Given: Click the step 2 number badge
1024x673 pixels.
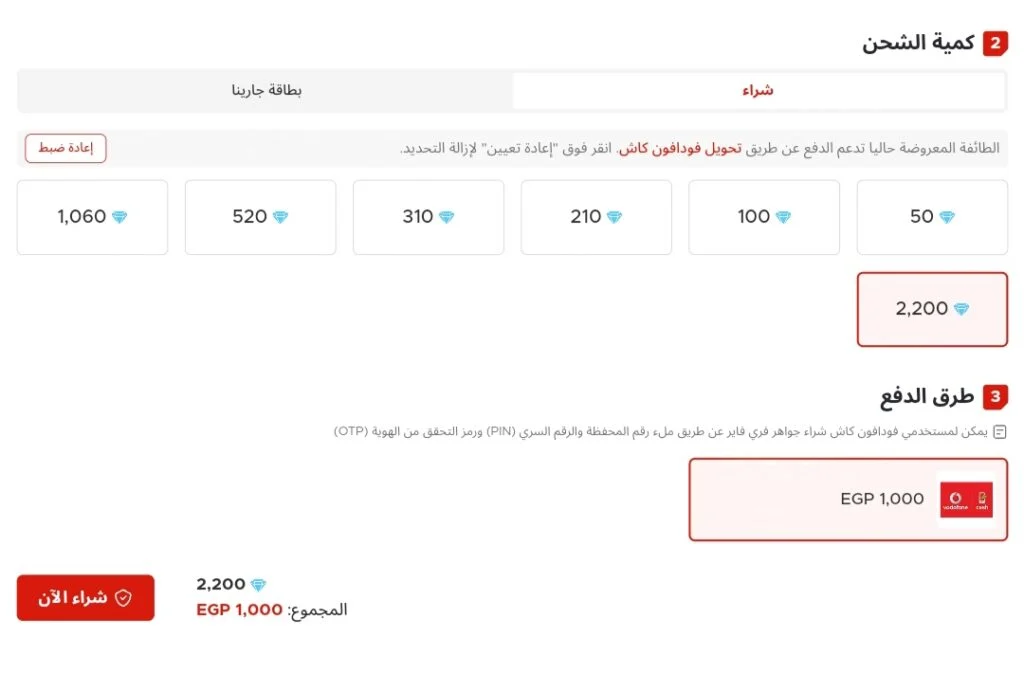Looking at the screenshot, I should (995, 44).
